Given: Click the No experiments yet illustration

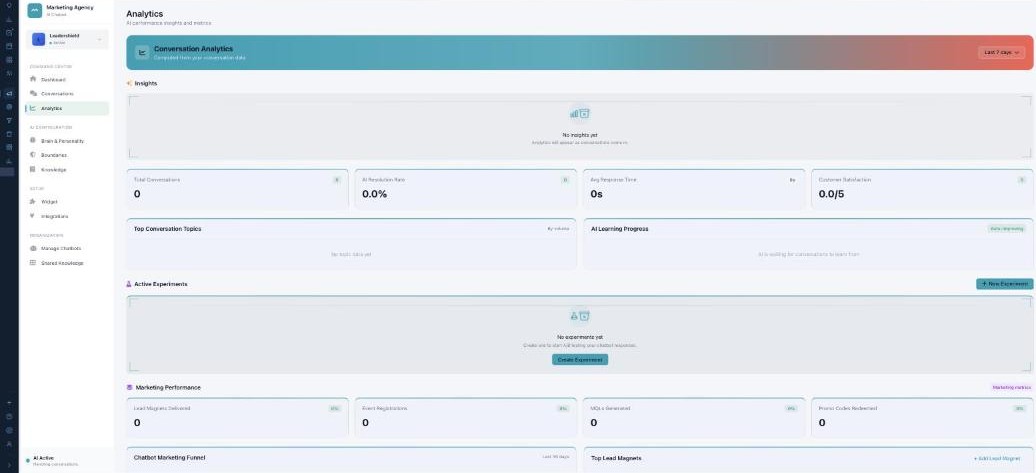Looking at the screenshot, I should pyautogui.click(x=579, y=316).
